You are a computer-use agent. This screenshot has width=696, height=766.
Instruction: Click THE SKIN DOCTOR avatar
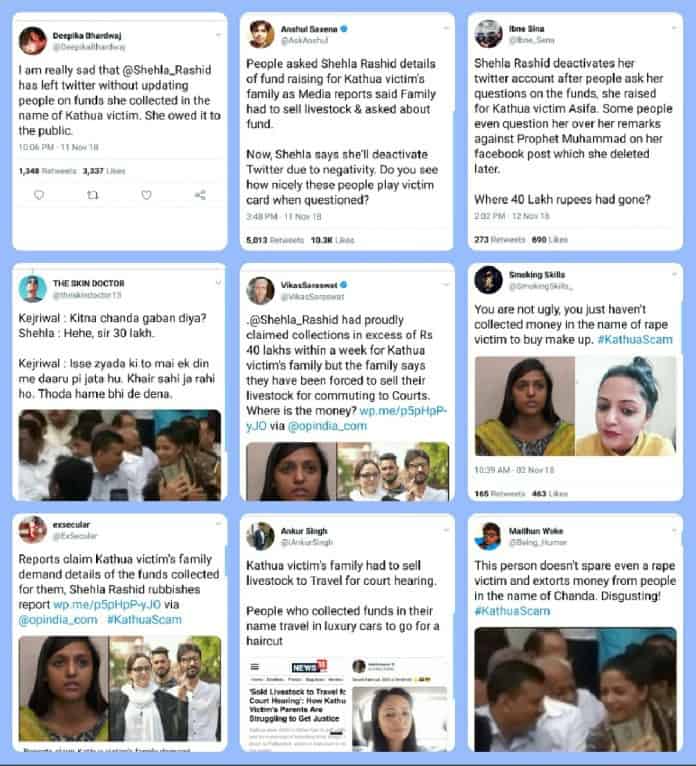(33, 289)
